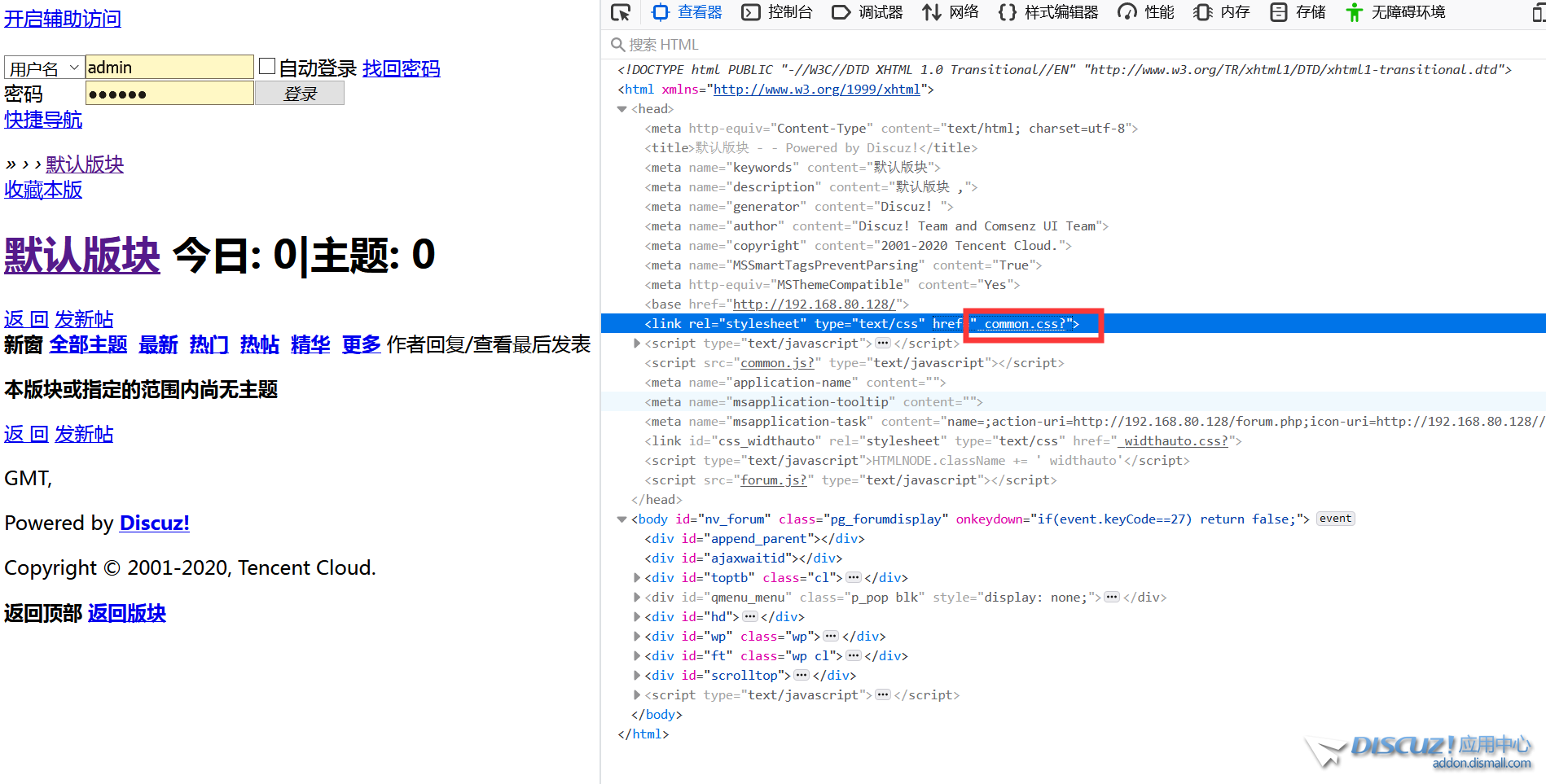
Task: Open the Accessibility (无障碍环境) panel
Action: click(1396, 12)
